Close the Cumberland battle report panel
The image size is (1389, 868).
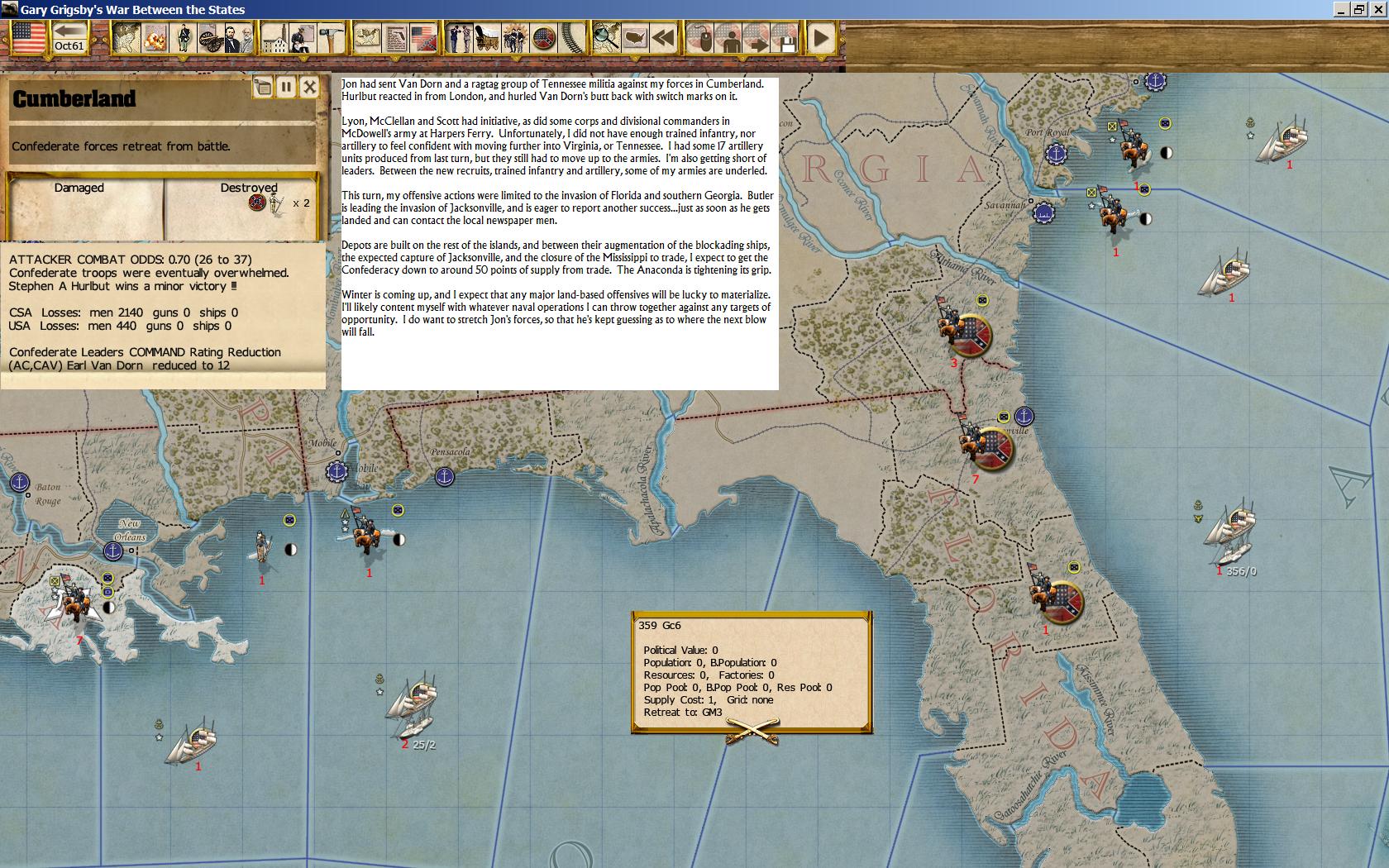tap(309, 87)
